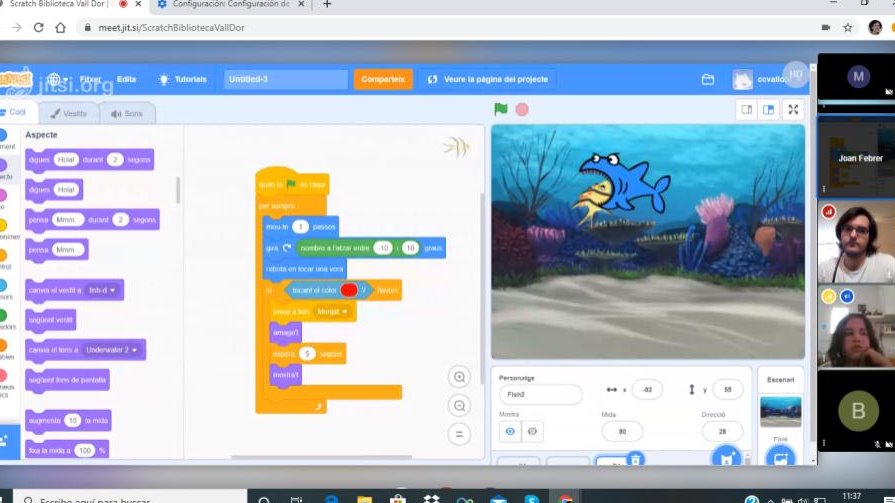Click the rotate icon in gira block
The image size is (895, 503).
tap(287, 248)
